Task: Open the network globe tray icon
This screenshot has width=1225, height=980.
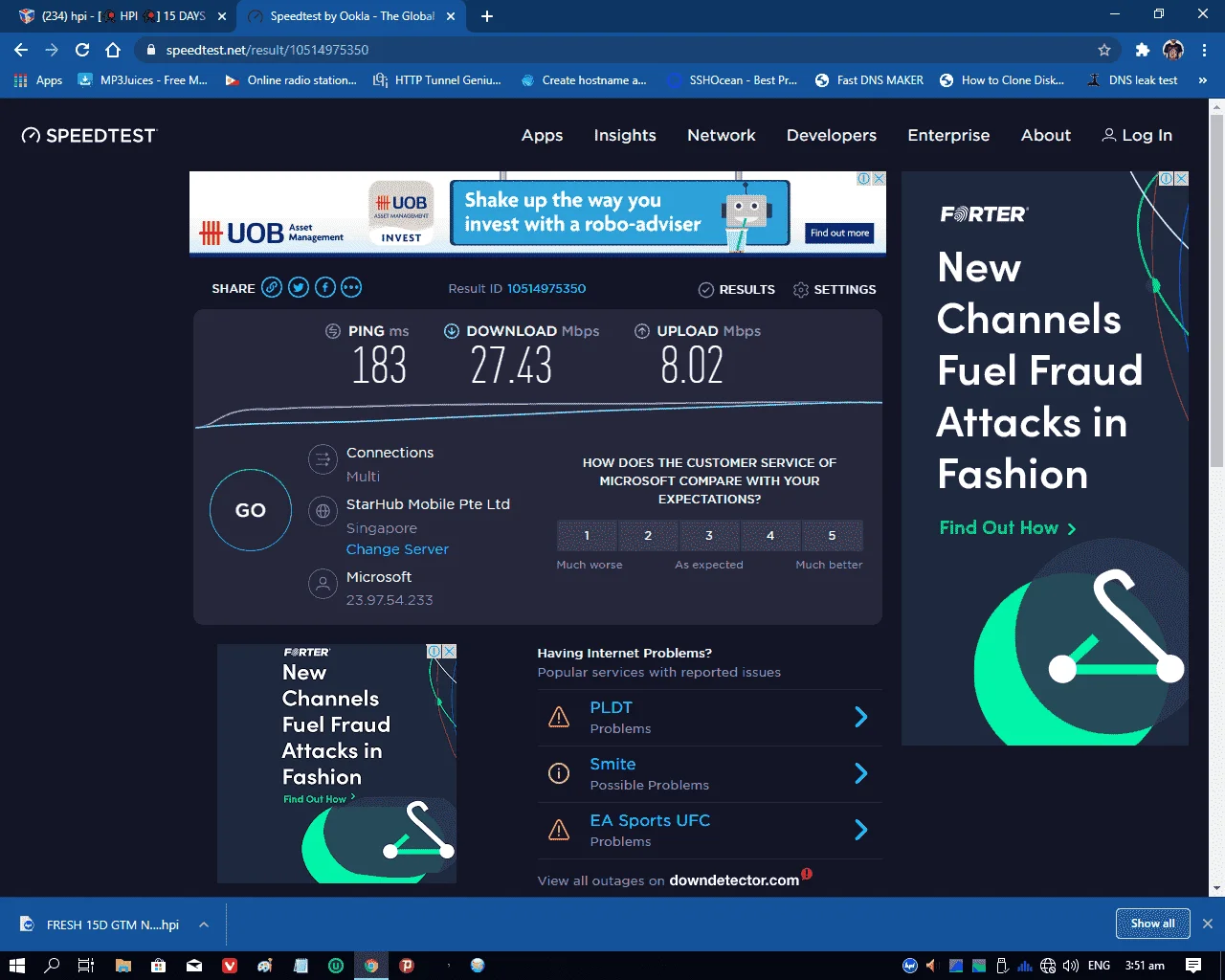Action: click(x=1048, y=966)
